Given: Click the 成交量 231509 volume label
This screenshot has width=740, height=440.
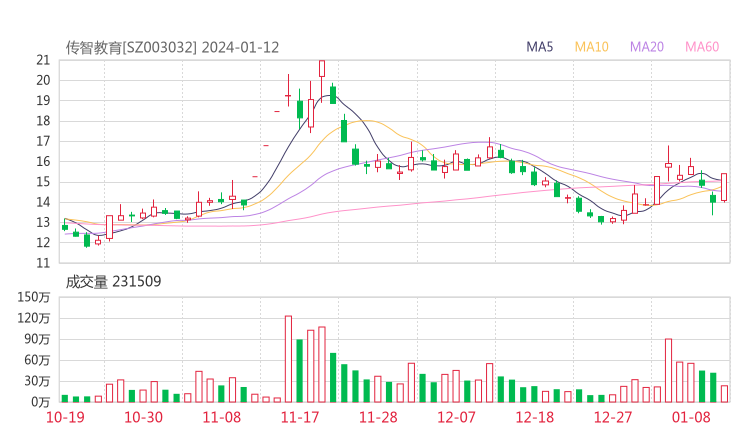Looking at the screenshot, I should pyautogui.click(x=113, y=281).
